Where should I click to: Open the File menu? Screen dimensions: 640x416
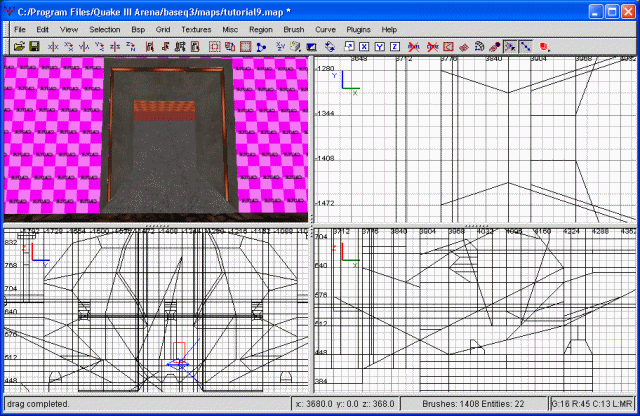20,29
